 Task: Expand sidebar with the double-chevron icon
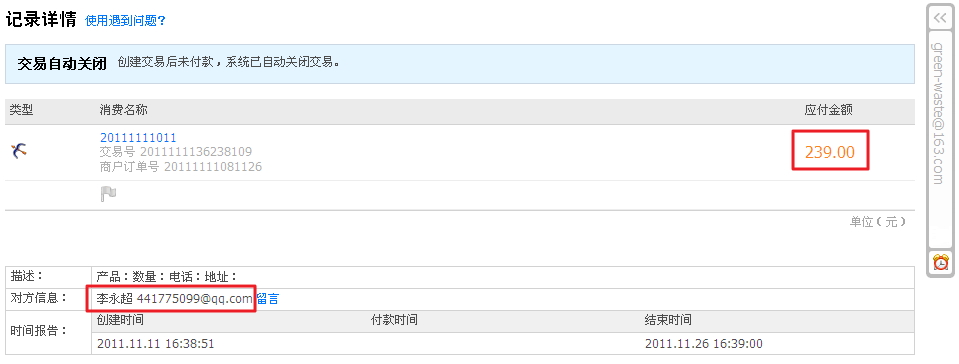(x=940, y=18)
